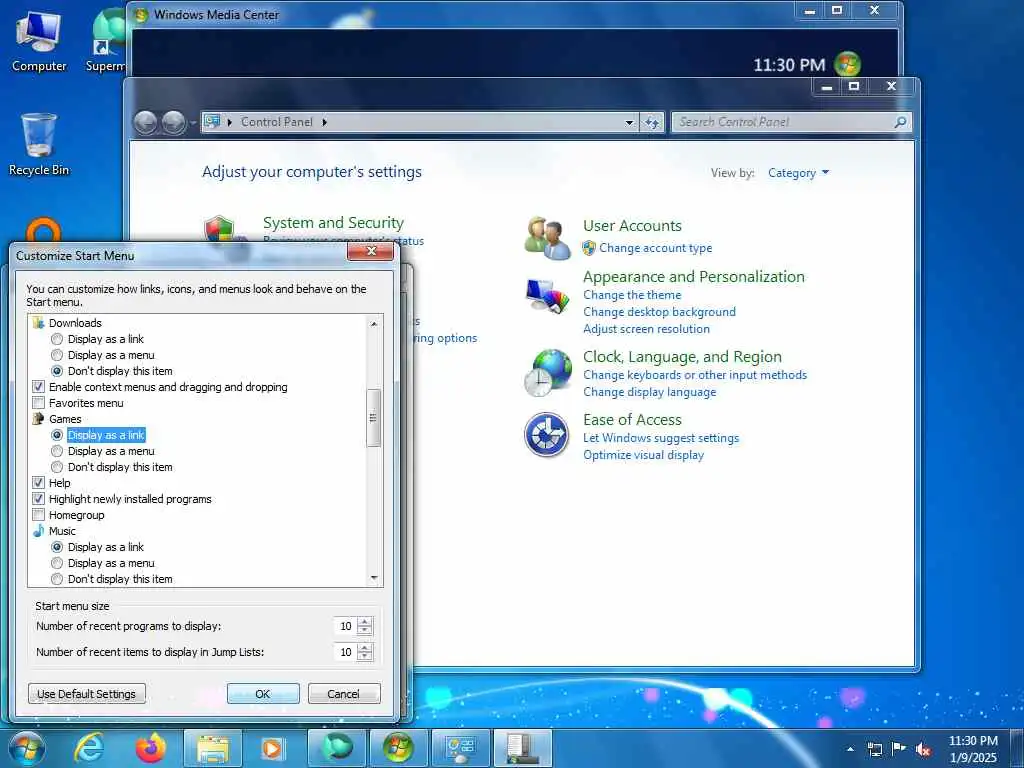1024x768 pixels.
Task: Open the Recycle Bin desktop icon
Action: coord(39,144)
